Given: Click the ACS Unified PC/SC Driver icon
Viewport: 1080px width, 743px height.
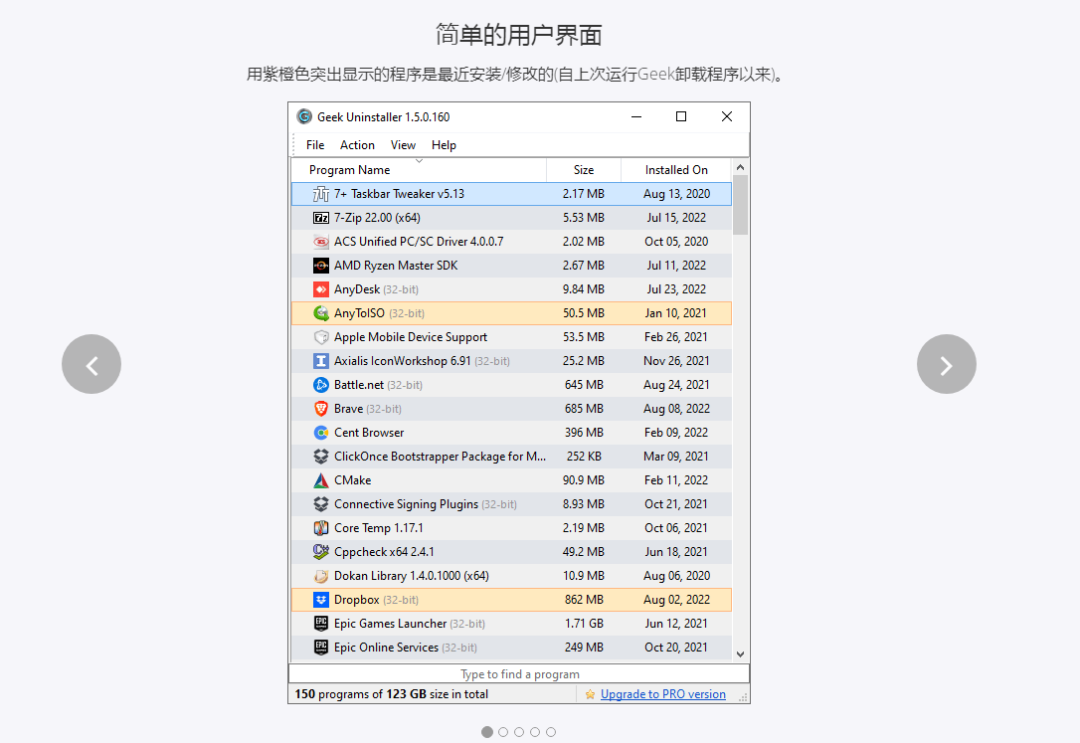Looking at the screenshot, I should point(320,242).
